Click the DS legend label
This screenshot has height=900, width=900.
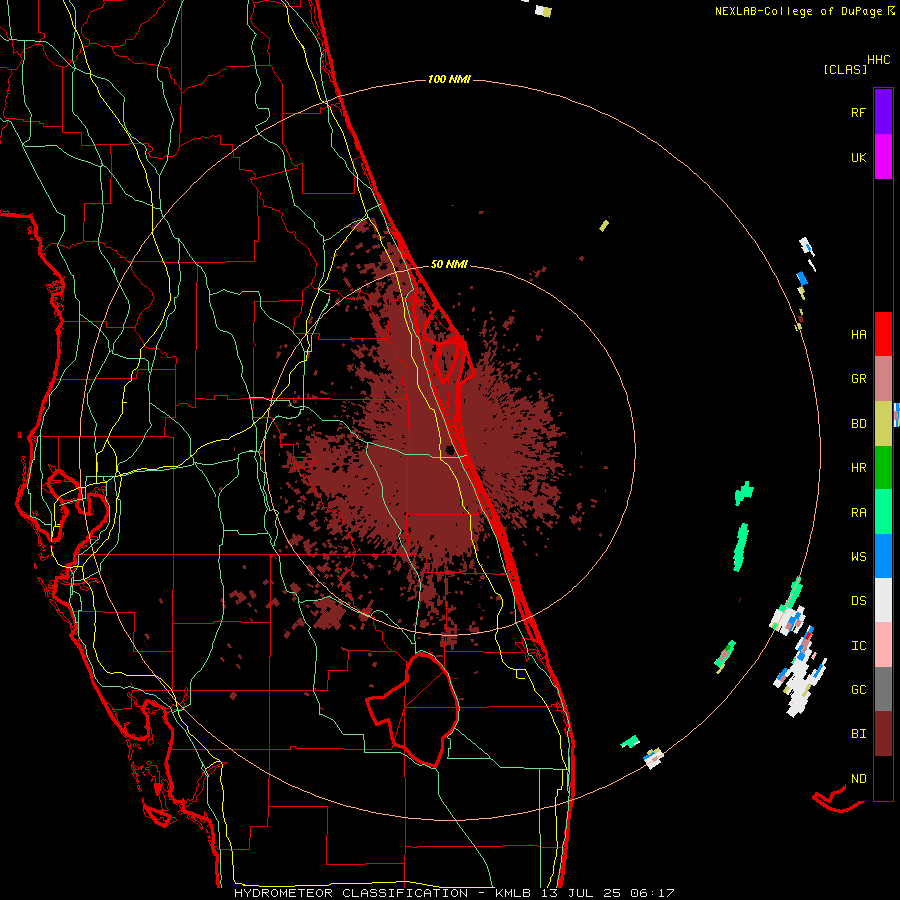(858, 600)
